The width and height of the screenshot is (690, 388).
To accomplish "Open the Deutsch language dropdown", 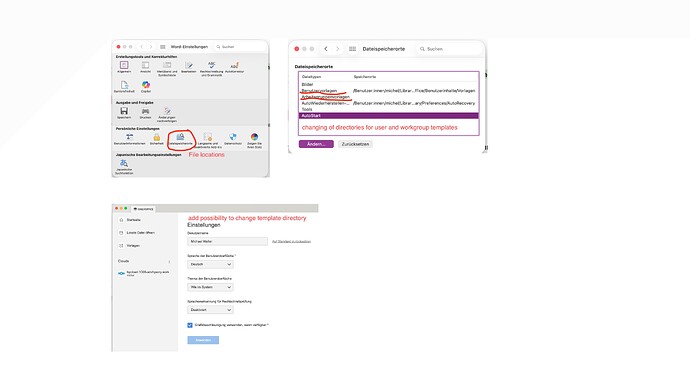I will click(210, 264).
